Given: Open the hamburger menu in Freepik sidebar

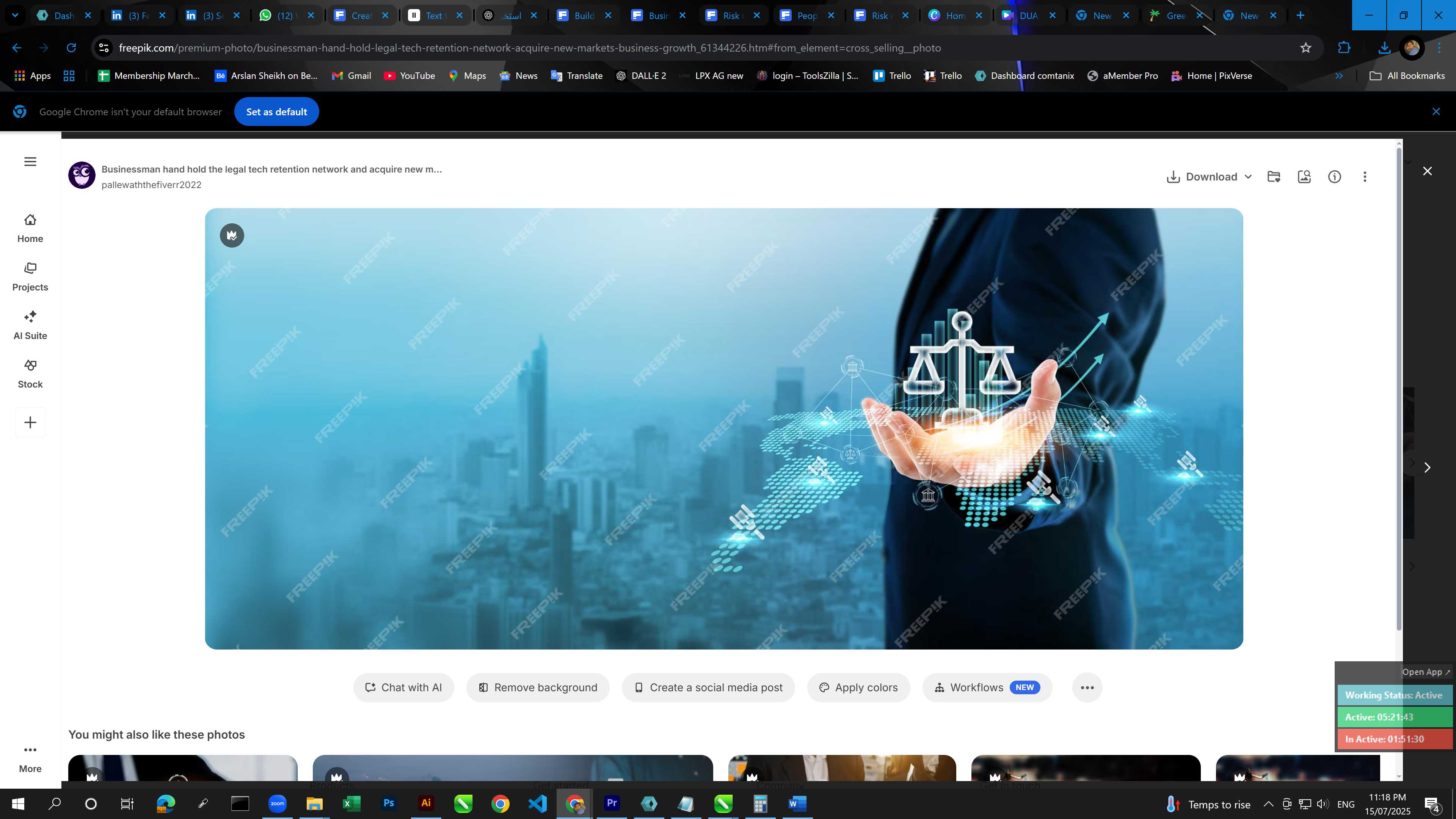Looking at the screenshot, I should coord(30,162).
